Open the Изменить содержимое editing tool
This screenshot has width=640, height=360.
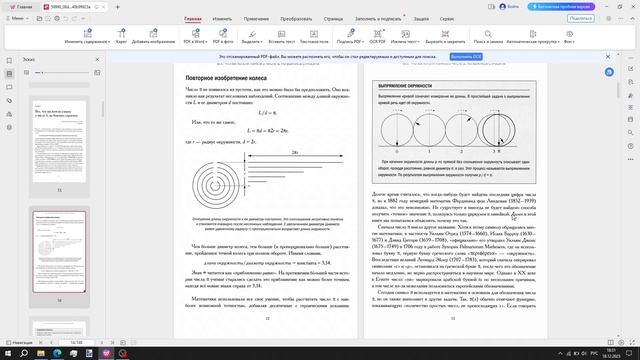[x=87, y=36]
